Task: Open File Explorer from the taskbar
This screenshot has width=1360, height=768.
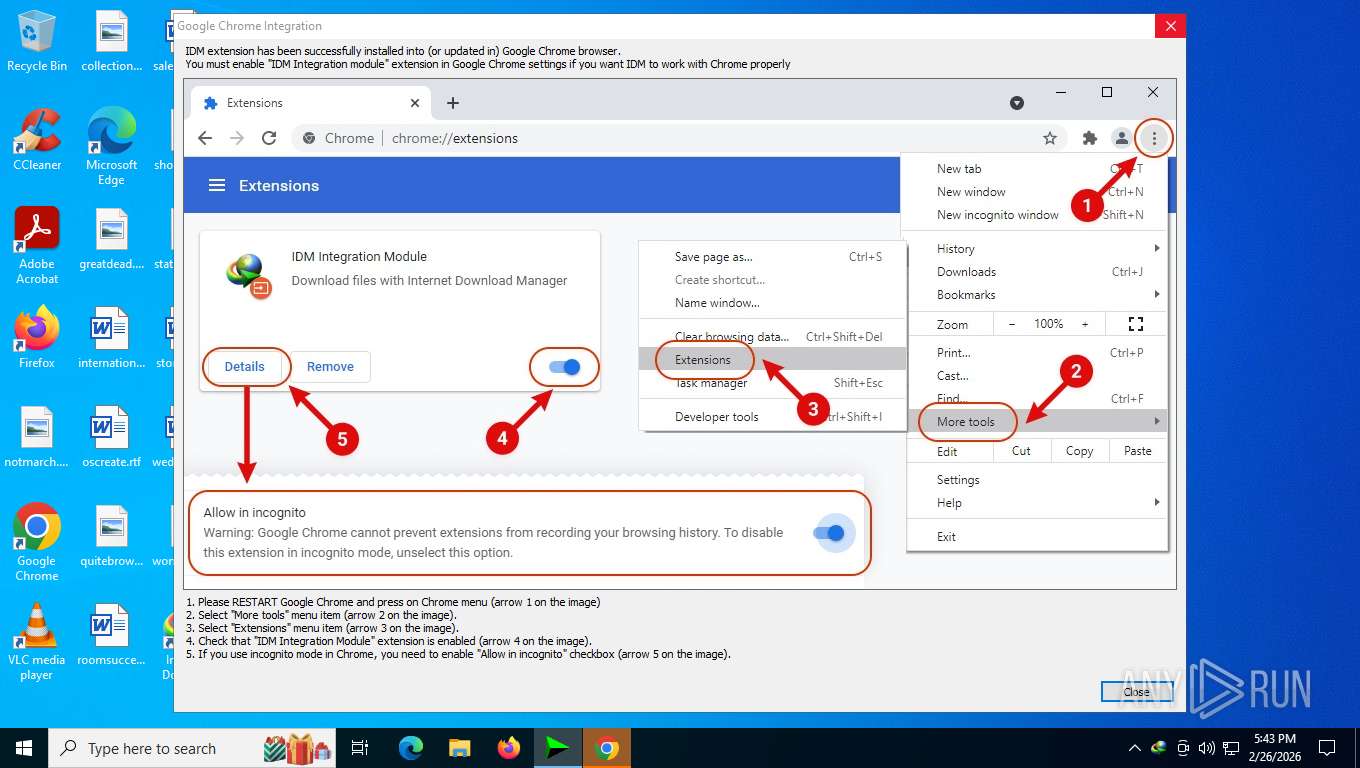Action: (x=460, y=748)
